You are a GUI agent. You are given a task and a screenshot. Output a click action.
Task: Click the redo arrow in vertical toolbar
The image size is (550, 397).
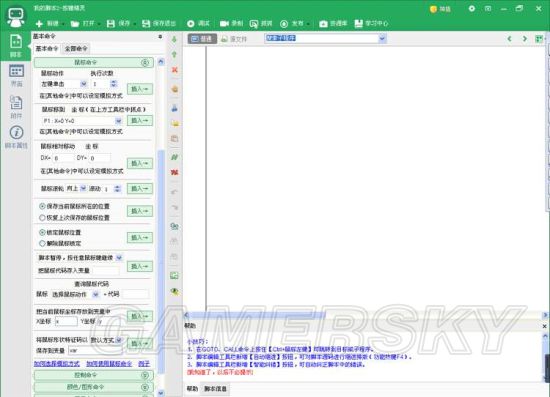point(174,207)
